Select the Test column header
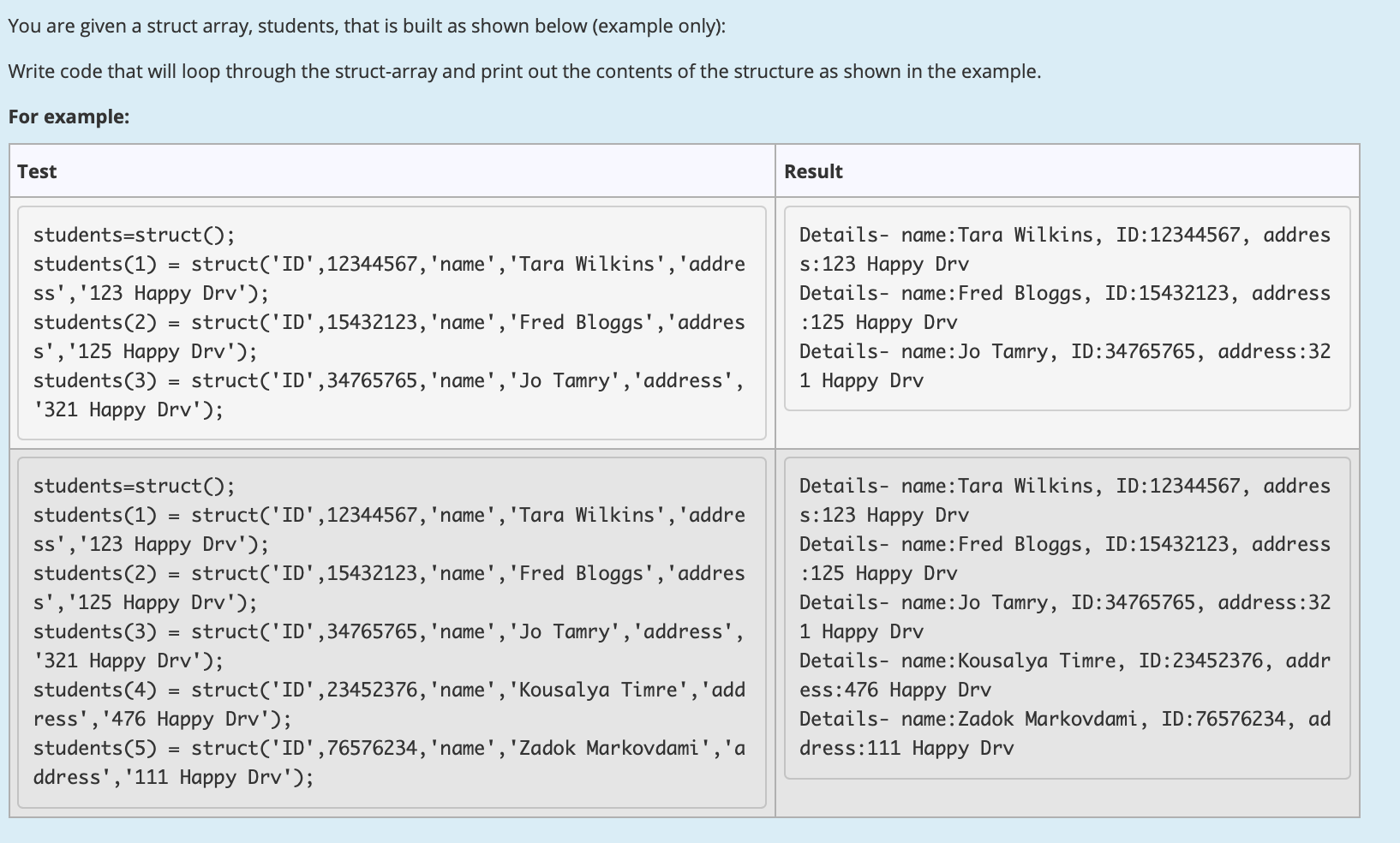Screen dimensions: 1400x843 pos(36,170)
